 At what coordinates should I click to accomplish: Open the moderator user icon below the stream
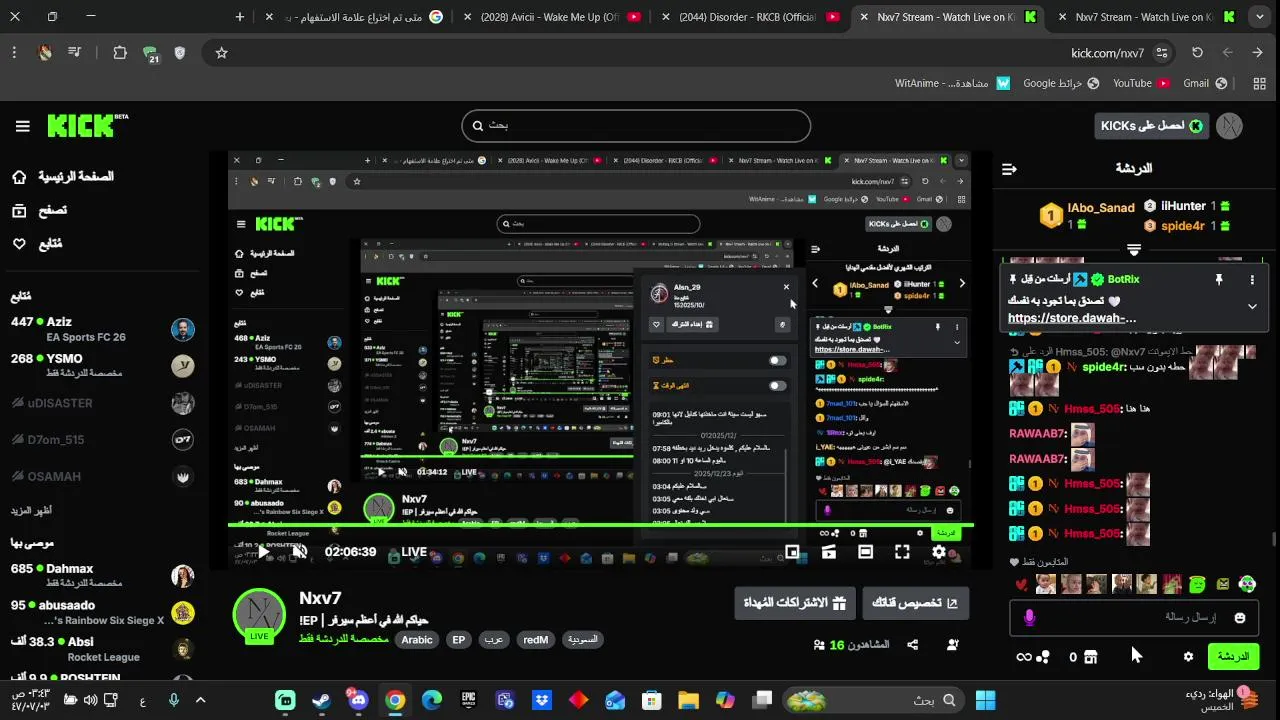click(x=952, y=645)
